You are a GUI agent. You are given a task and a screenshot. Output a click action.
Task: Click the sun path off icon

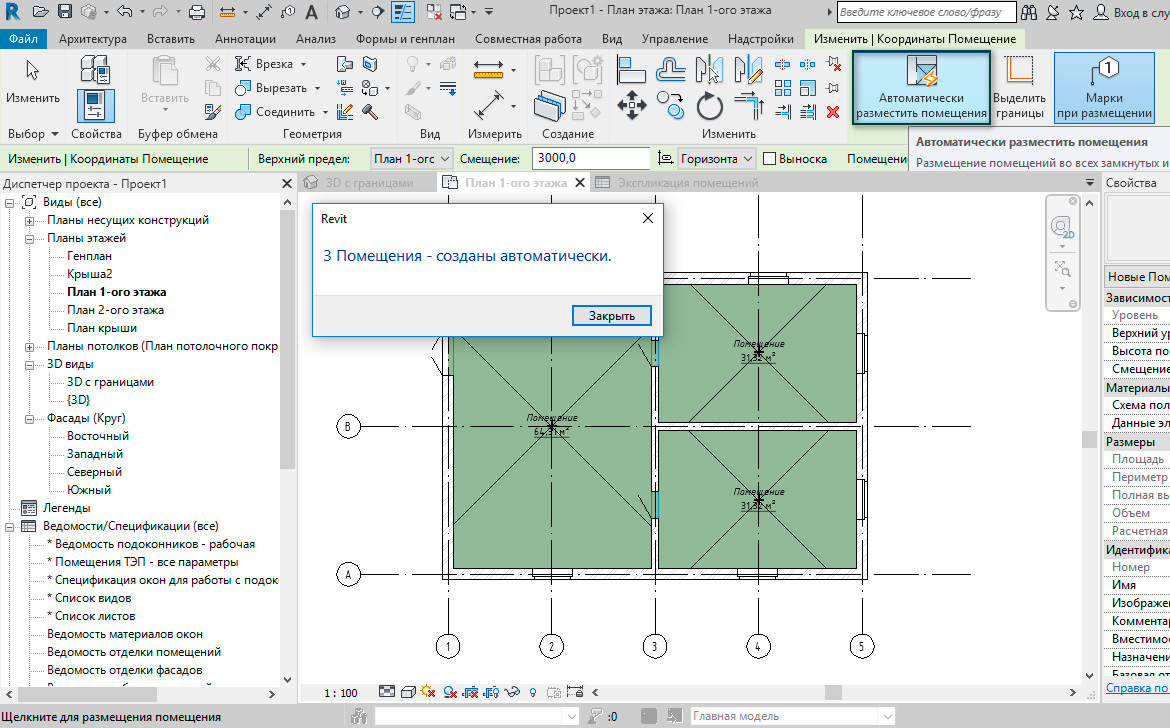[x=428, y=692]
